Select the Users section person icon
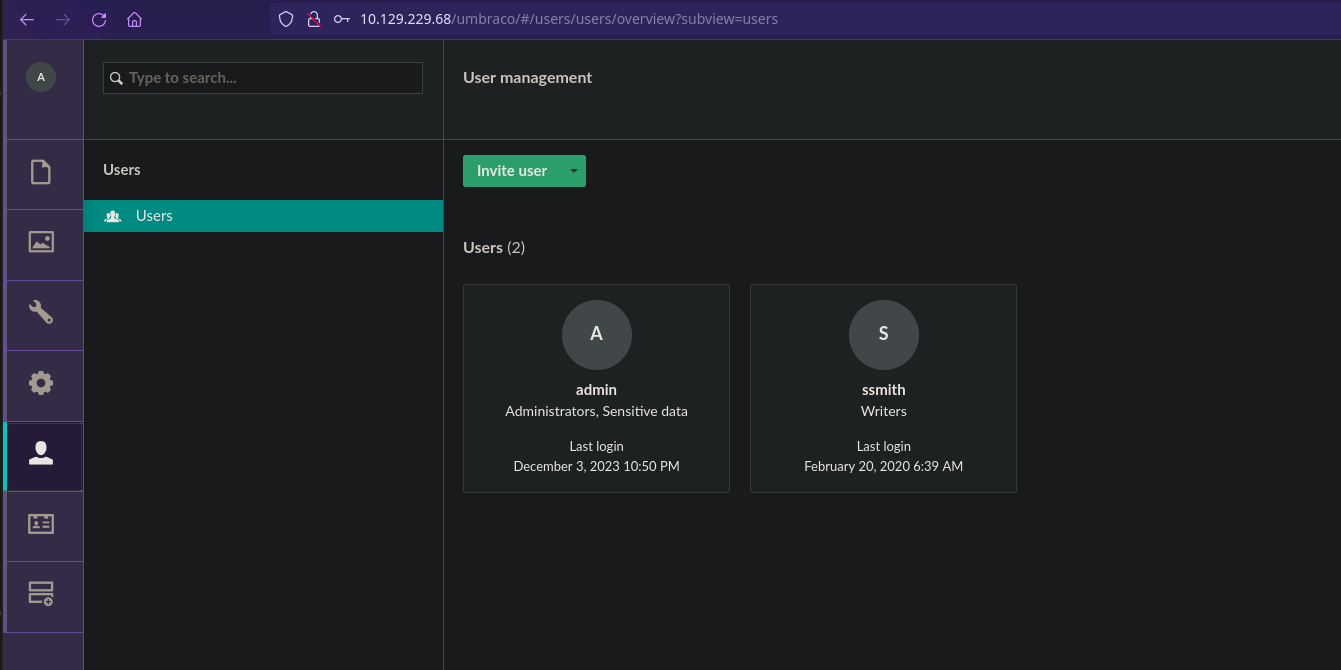Image resolution: width=1341 pixels, height=670 pixels. tap(41, 454)
